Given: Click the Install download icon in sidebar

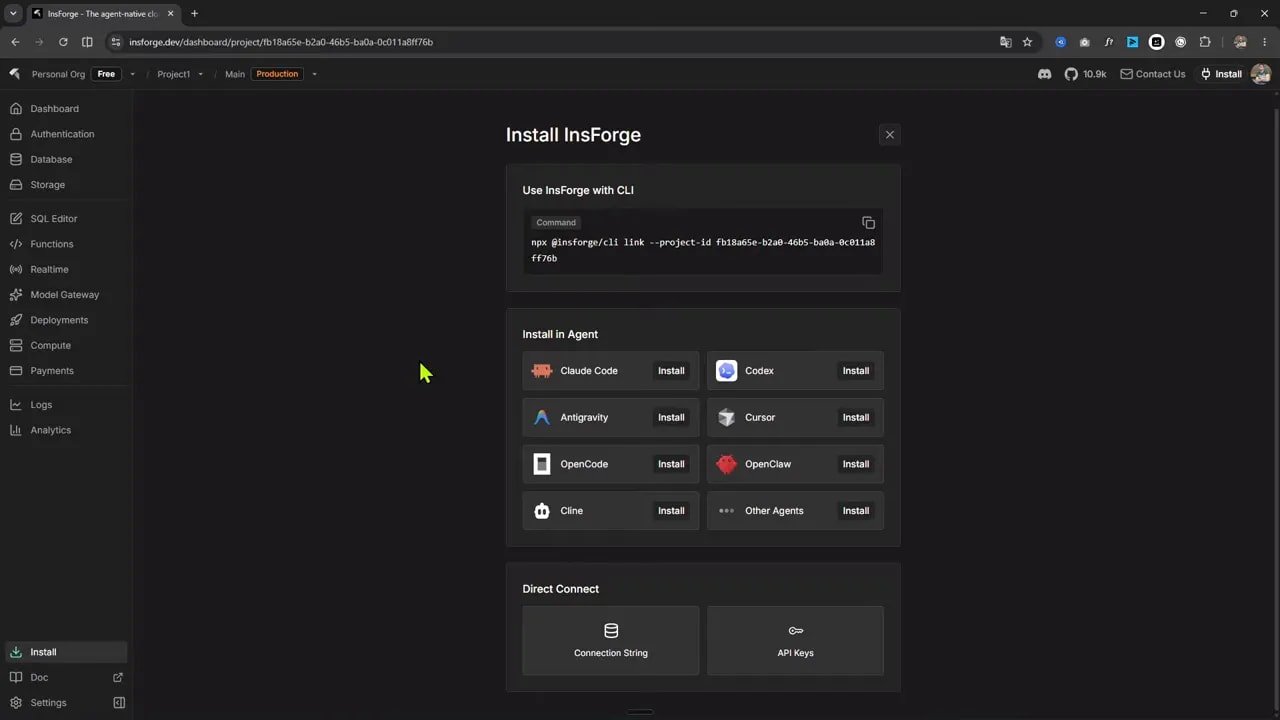Looking at the screenshot, I should coord(15,652).
